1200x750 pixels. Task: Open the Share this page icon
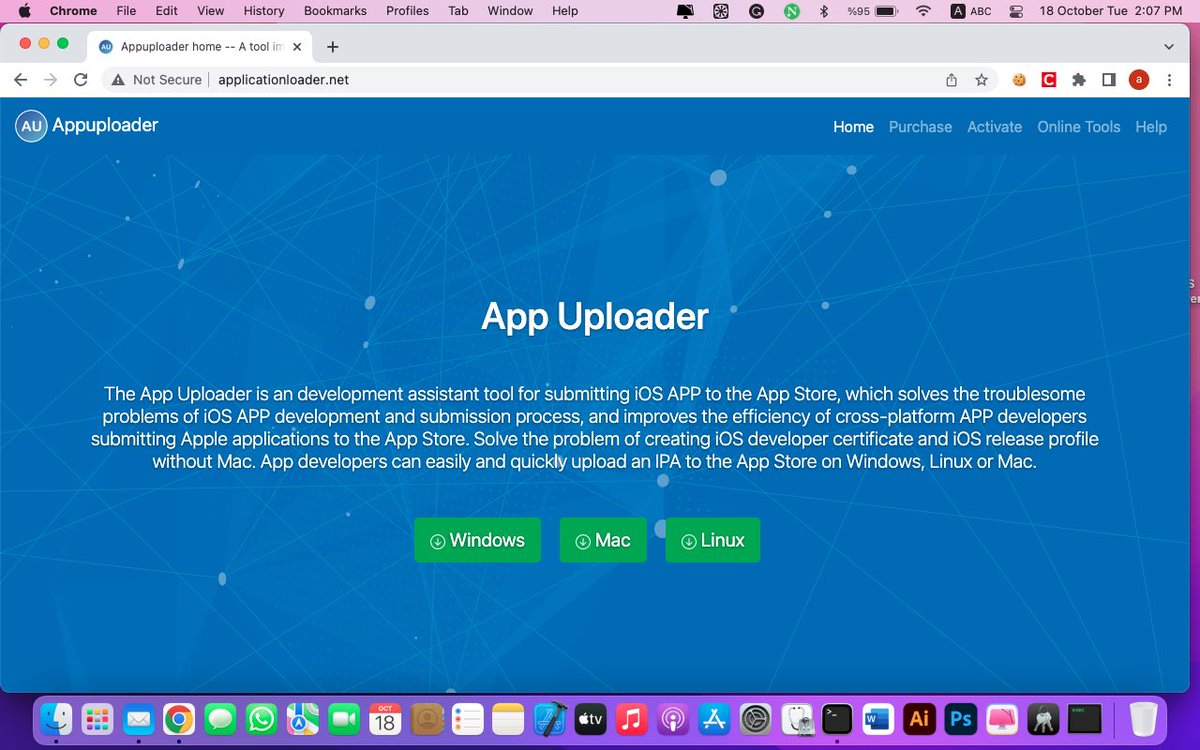pyautogui.click(x=952, y=80)
